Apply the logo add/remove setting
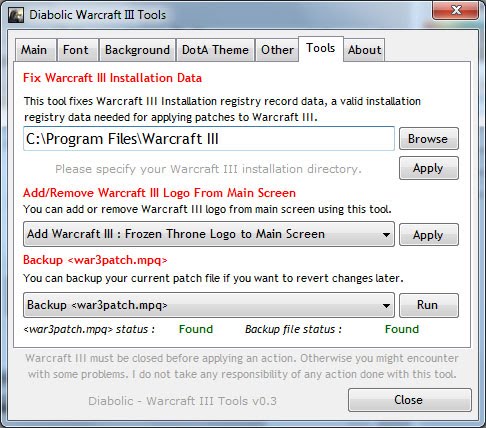The image size is (486, 428). 429,235
